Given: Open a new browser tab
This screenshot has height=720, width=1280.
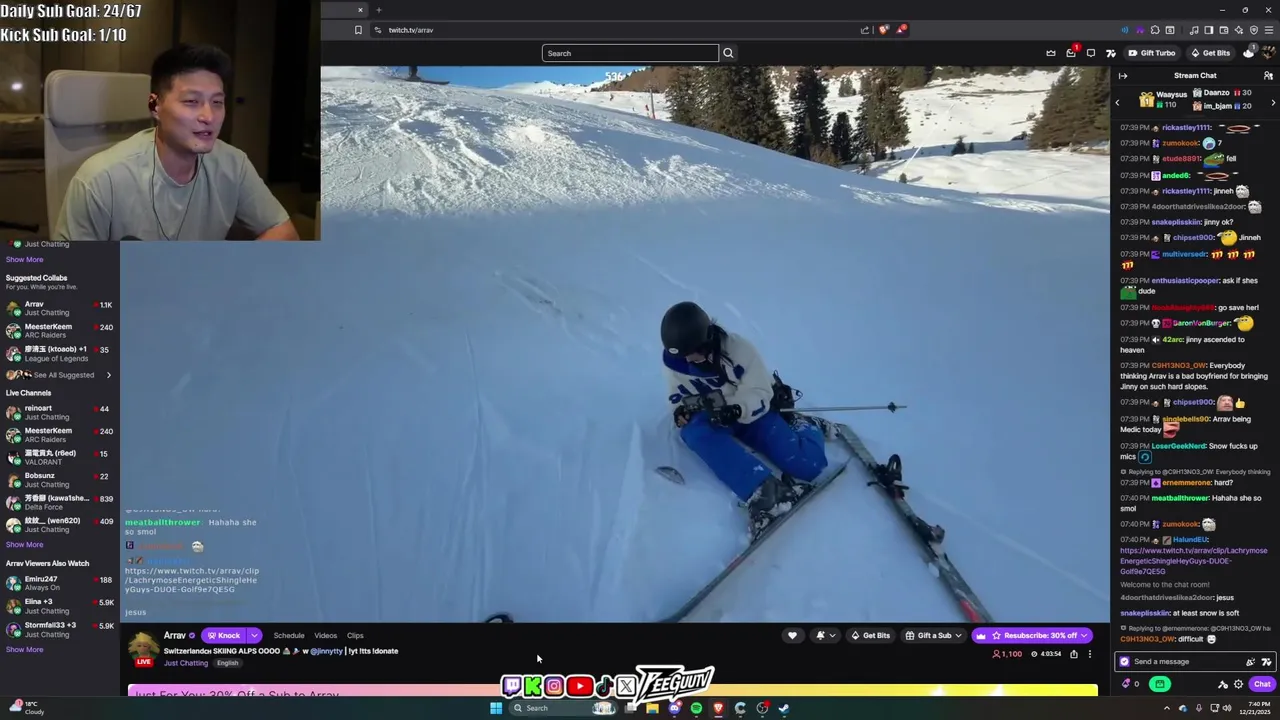Looking at the screenshot, I should click(378, 10).
